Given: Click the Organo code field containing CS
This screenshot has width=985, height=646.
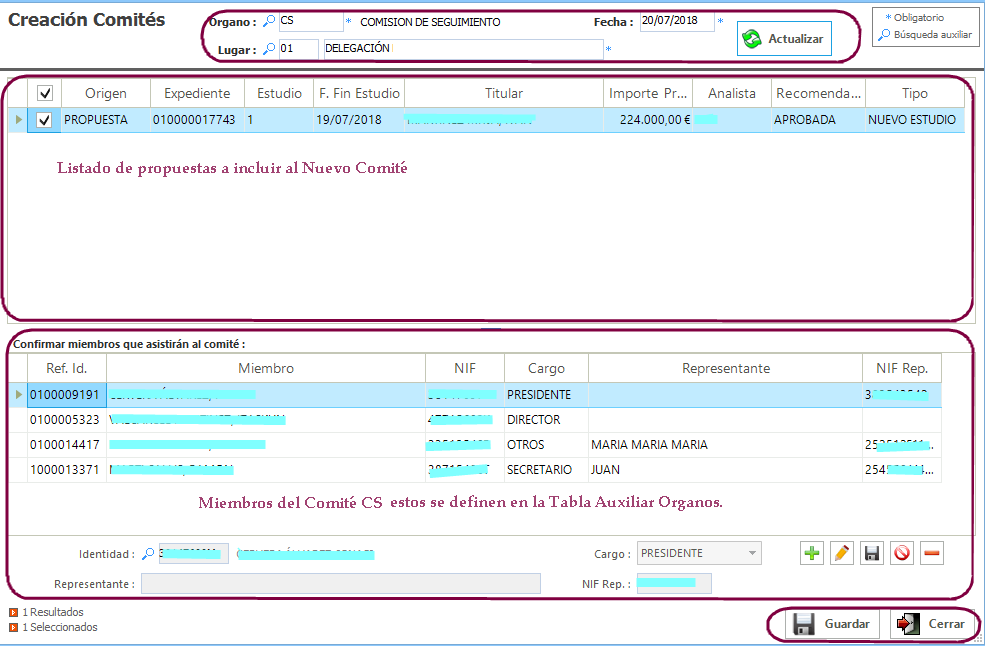Looking at the screenshot, I should [311, 21].
